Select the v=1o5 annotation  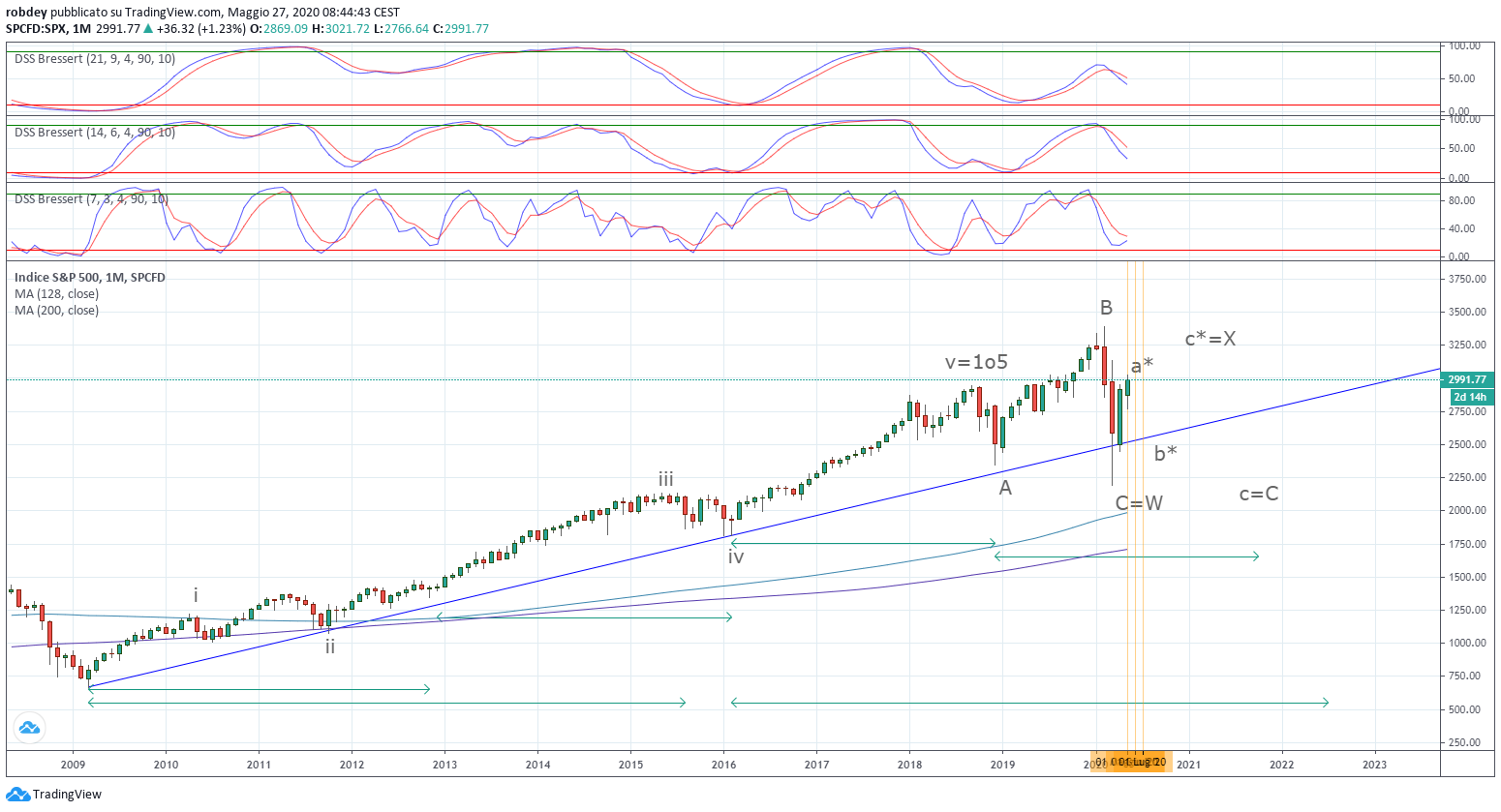pyautogui.click(x=976, y=362)
